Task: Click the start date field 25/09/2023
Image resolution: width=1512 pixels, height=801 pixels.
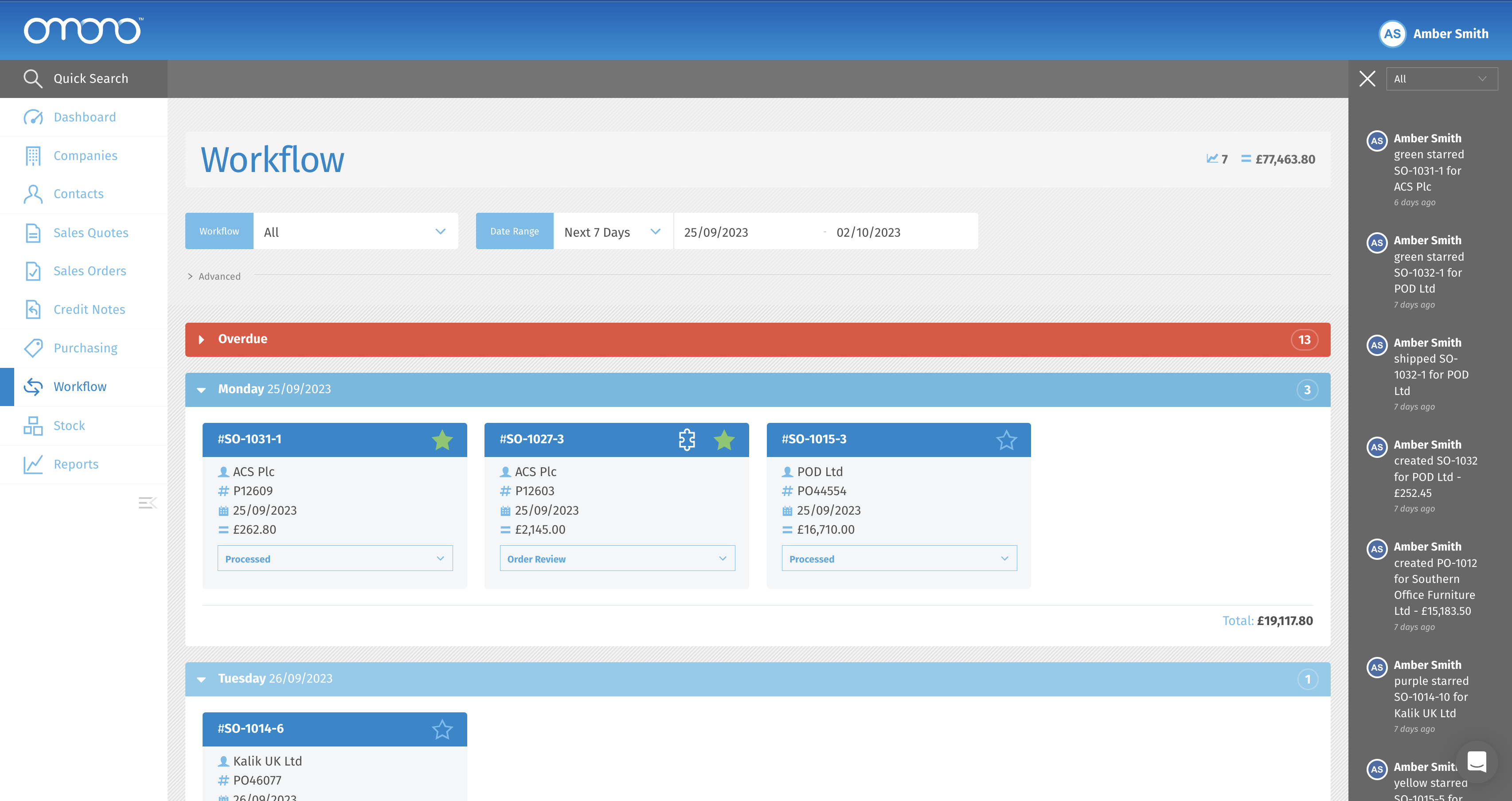Action: [716, 232]
